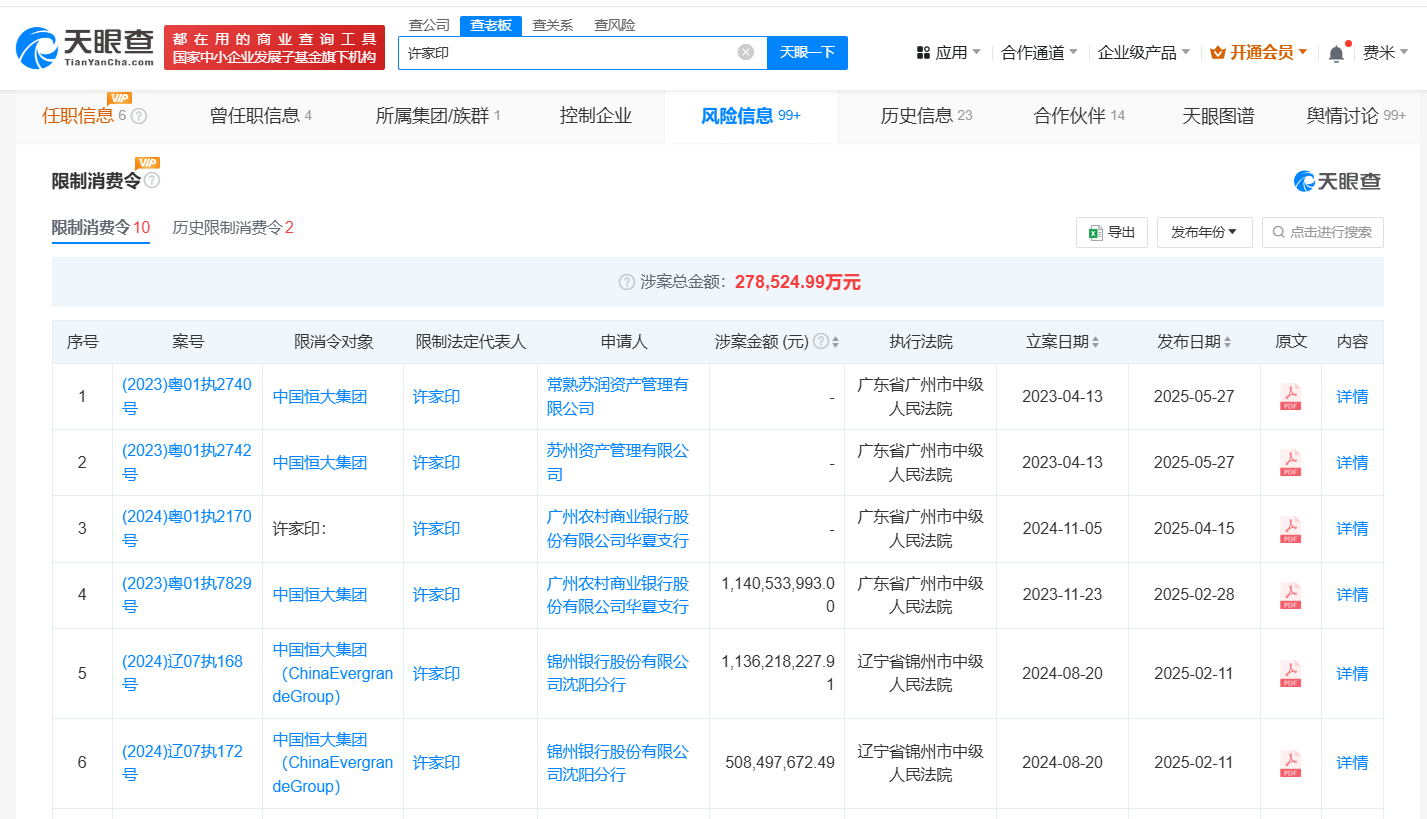Click the Tianyancha logo icon

click(35, 47)
